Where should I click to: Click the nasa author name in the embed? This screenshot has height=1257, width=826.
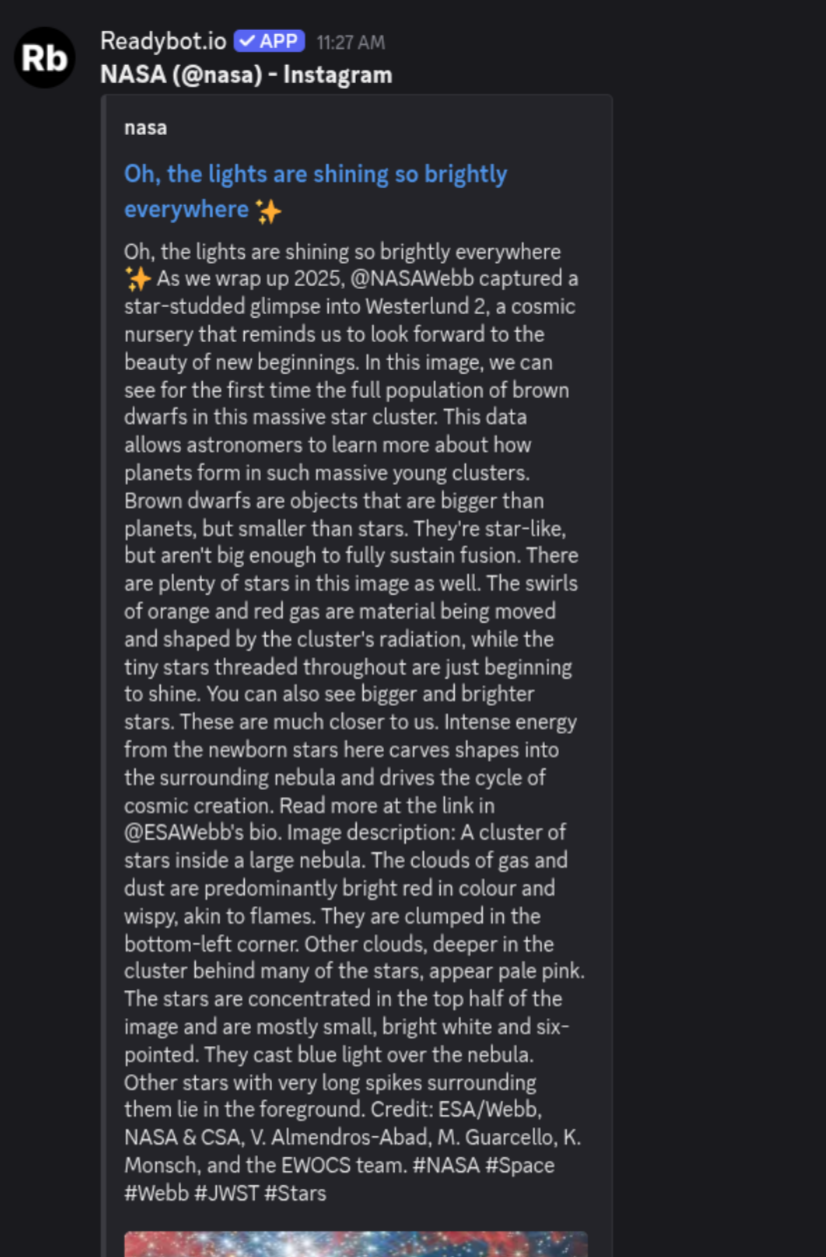pyautogui.click(x=145, y=127)
